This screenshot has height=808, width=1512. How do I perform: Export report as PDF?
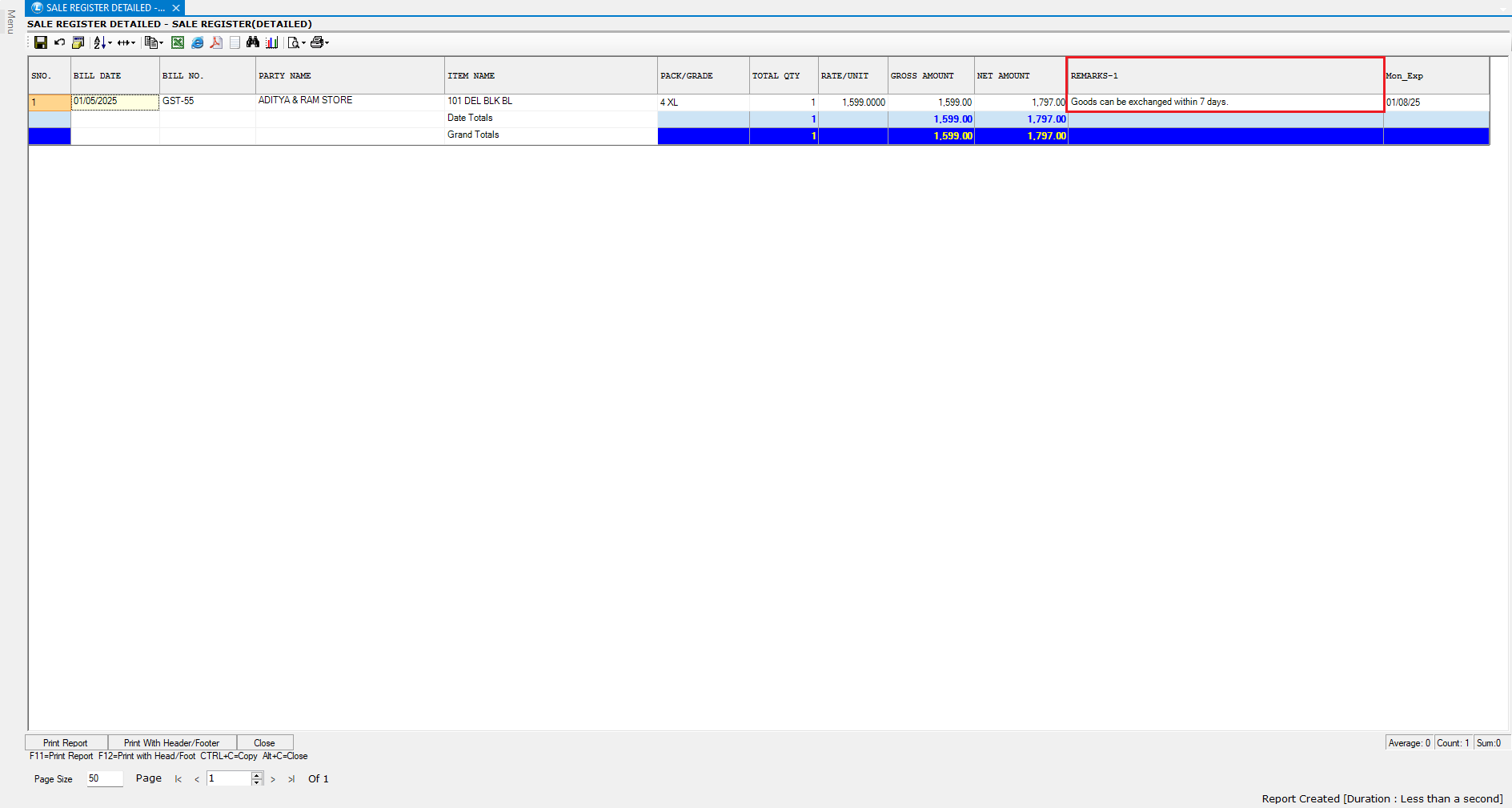pos(216,42)
